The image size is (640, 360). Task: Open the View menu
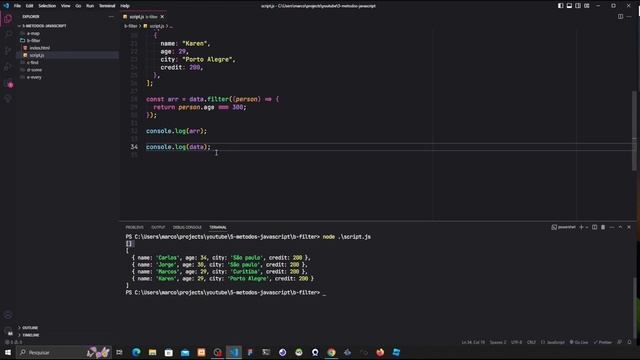click(x=65, y=6)
